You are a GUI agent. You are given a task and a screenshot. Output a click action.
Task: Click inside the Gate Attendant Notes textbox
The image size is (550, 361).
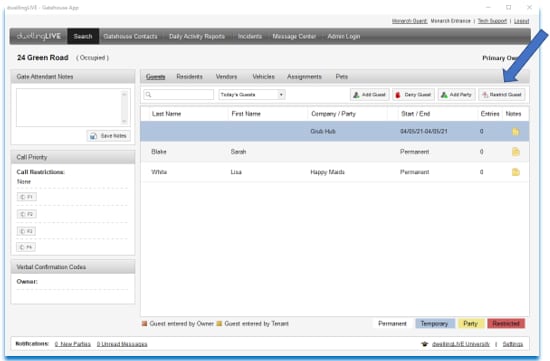[x=69, y=107]
